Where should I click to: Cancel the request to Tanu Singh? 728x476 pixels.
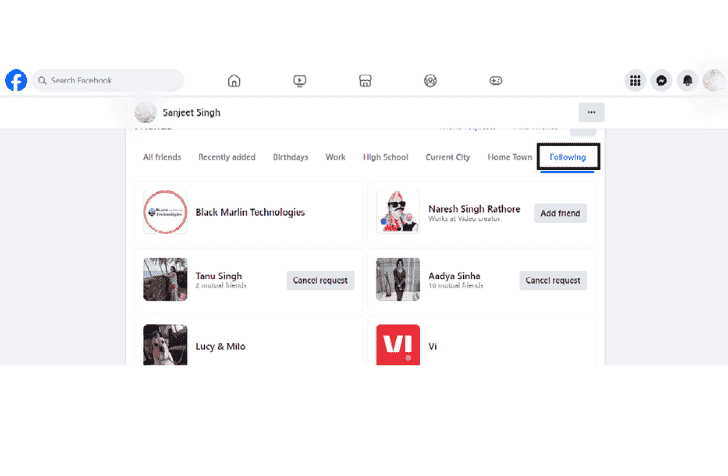click(x=320, y=280)
